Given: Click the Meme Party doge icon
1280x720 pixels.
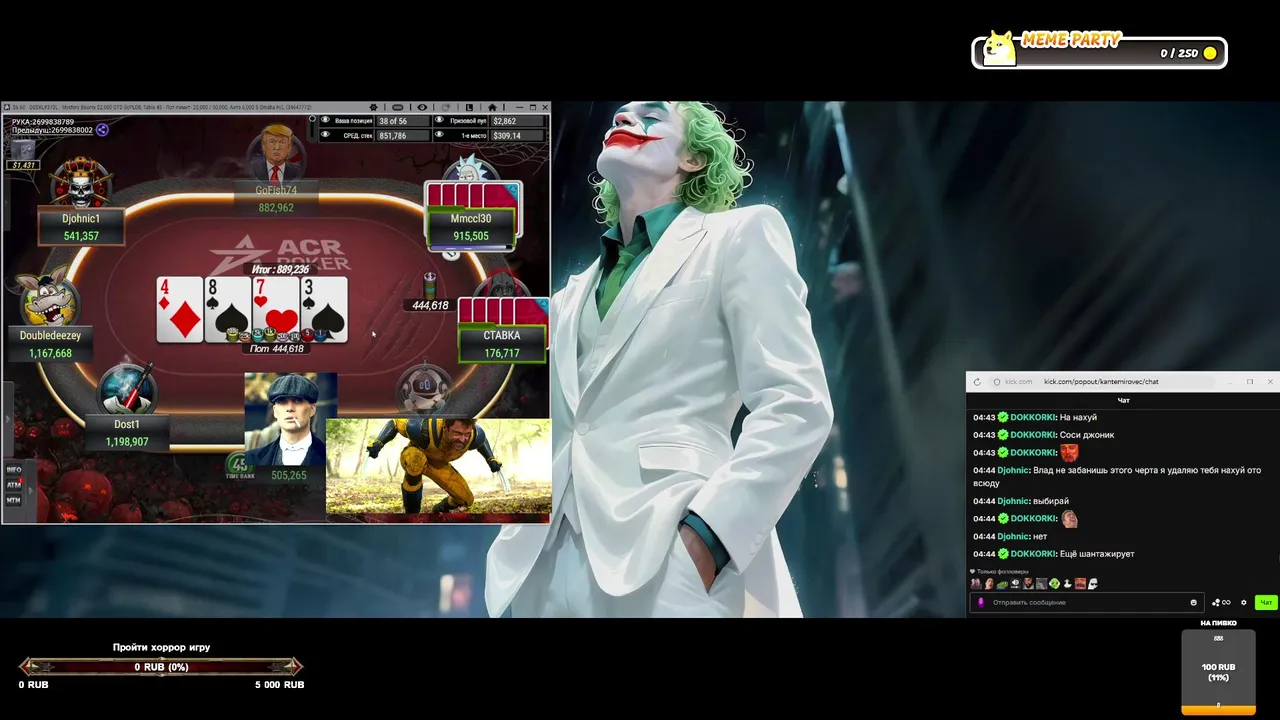Looking at the screenshot, I should [999, 49].
